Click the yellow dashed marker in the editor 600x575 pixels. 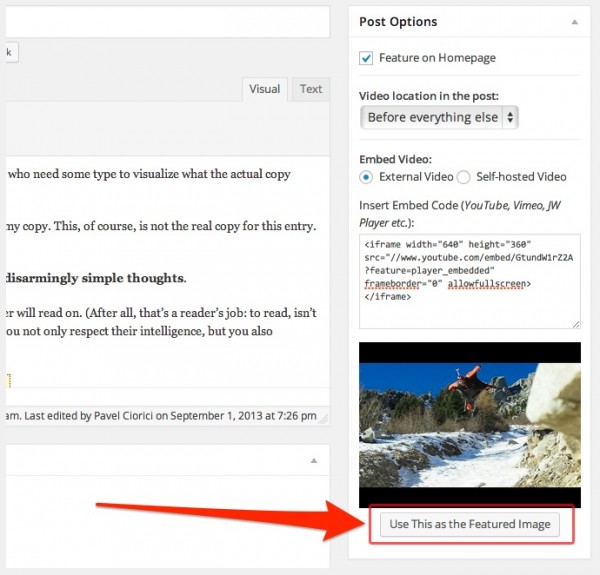[7, 380]
